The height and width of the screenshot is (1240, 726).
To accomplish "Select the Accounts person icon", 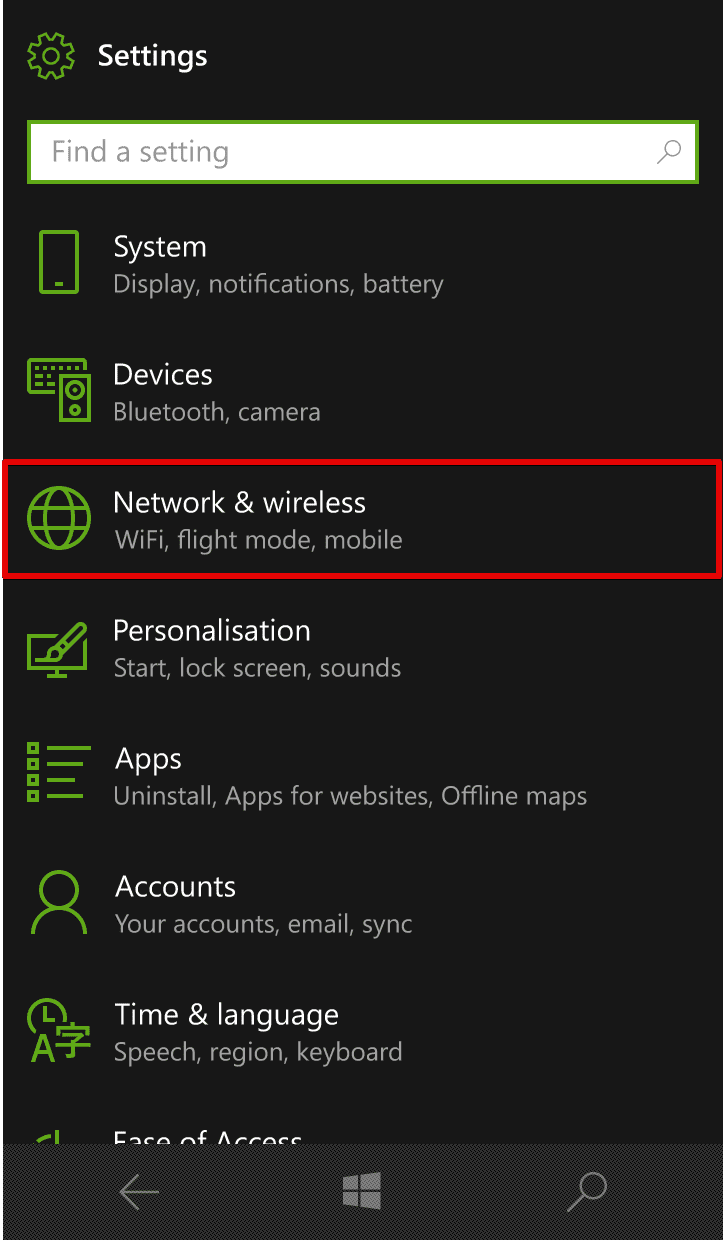I will pyautogui.click(x=59, y=902).
